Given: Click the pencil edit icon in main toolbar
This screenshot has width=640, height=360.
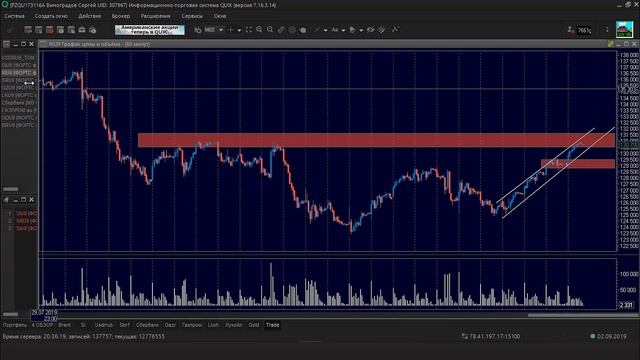Looking at the screenshot, I should 10,30.
